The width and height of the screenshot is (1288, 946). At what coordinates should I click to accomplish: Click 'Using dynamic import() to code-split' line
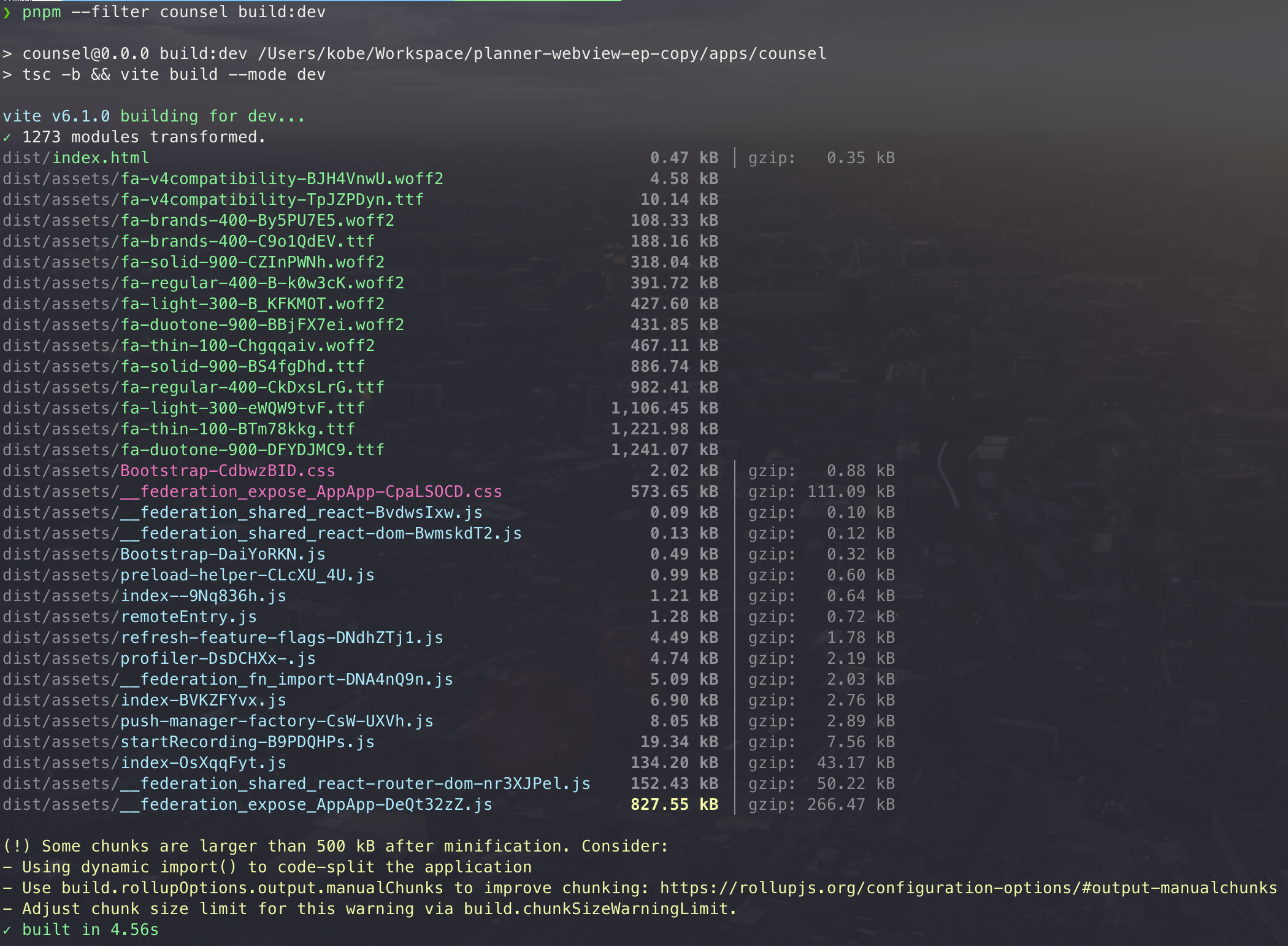267,867
